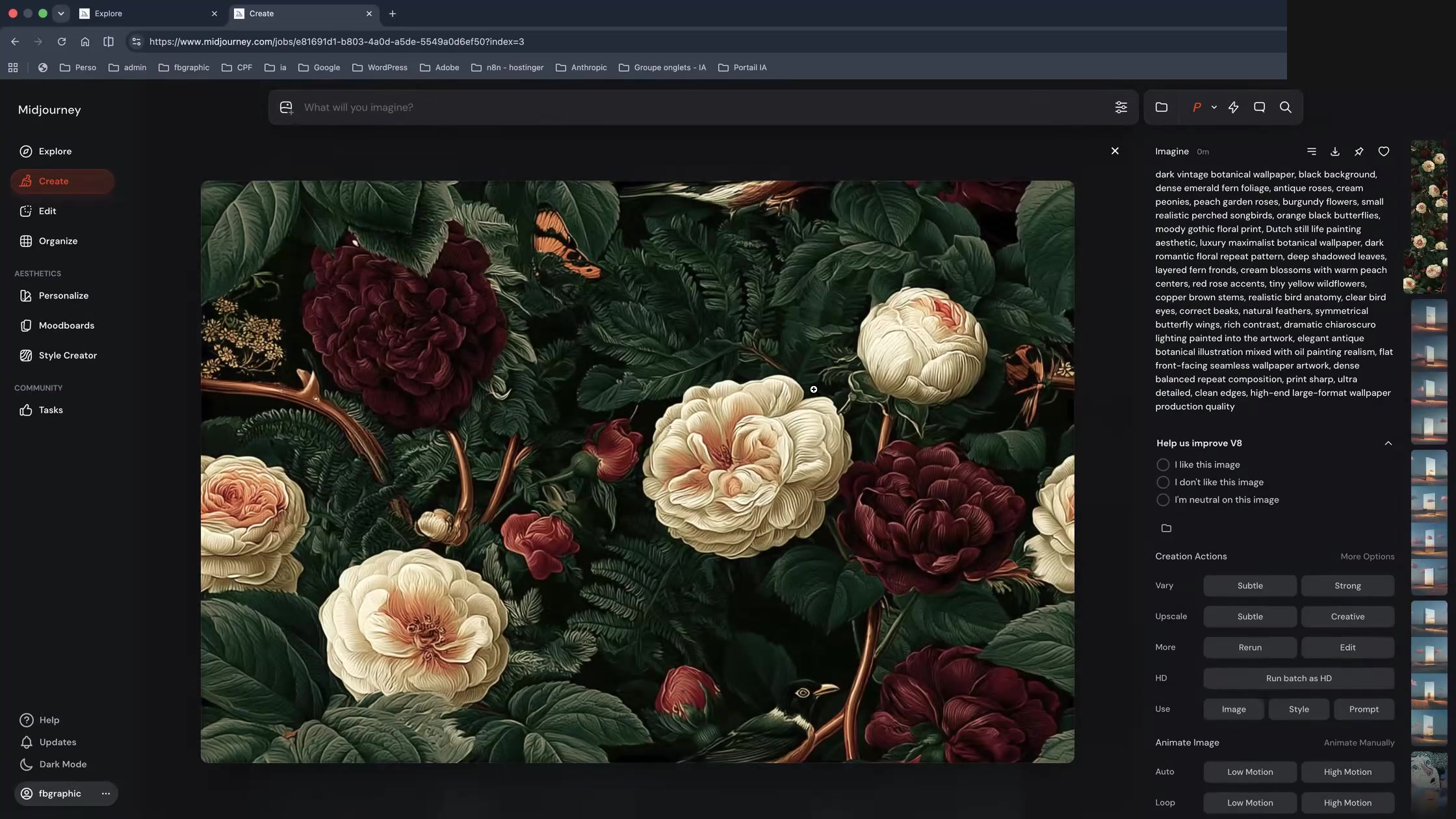
Task: Switch to the Explore browser tab
Action: [148, 14]
